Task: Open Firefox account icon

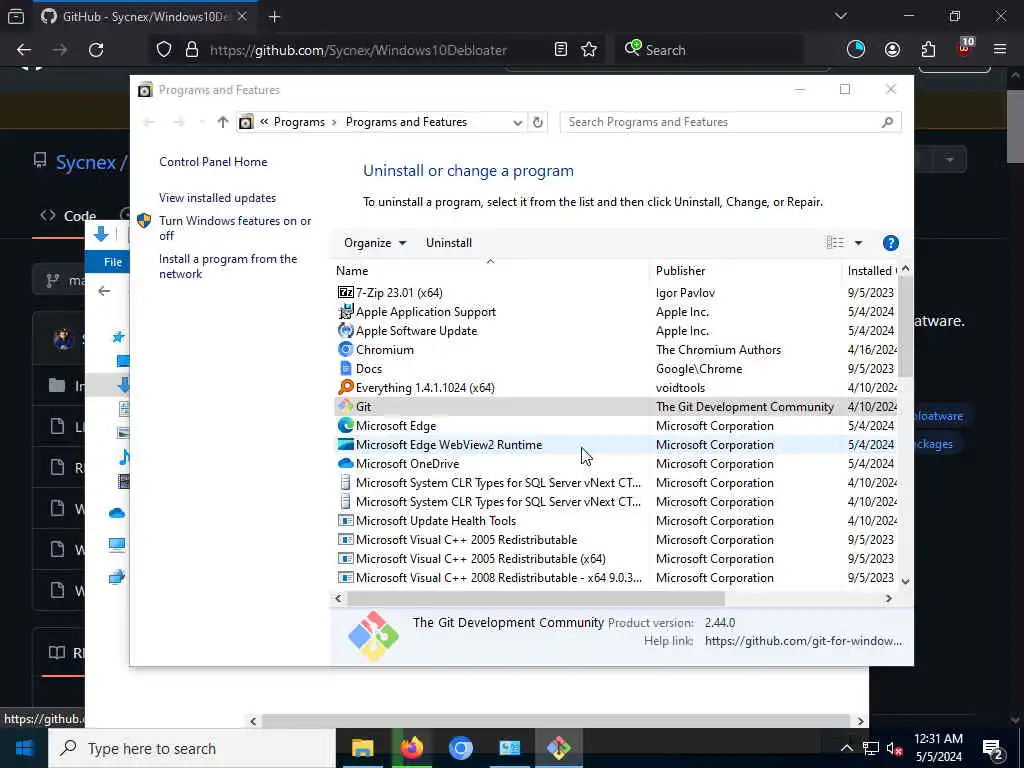Action: [x=892, y=50]
